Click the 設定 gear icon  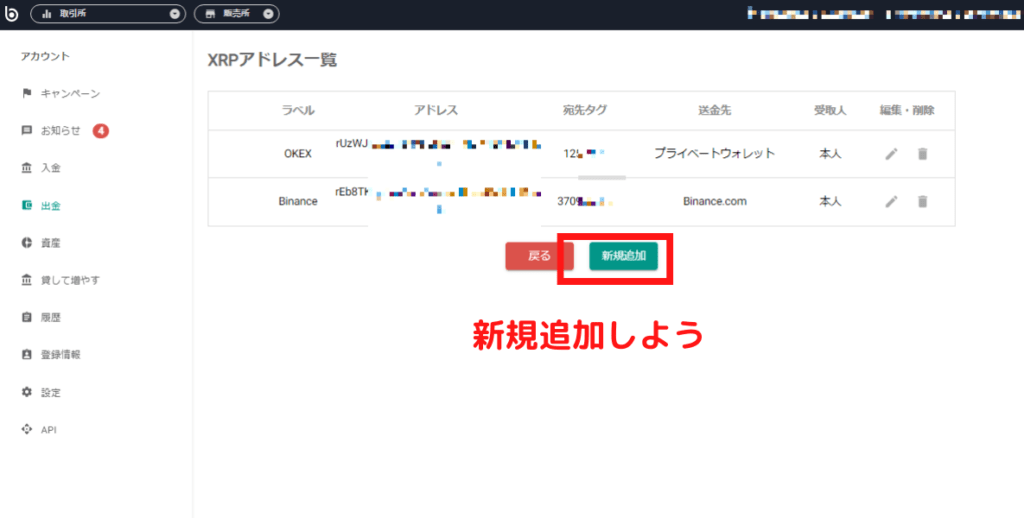[x=27, y=392]
